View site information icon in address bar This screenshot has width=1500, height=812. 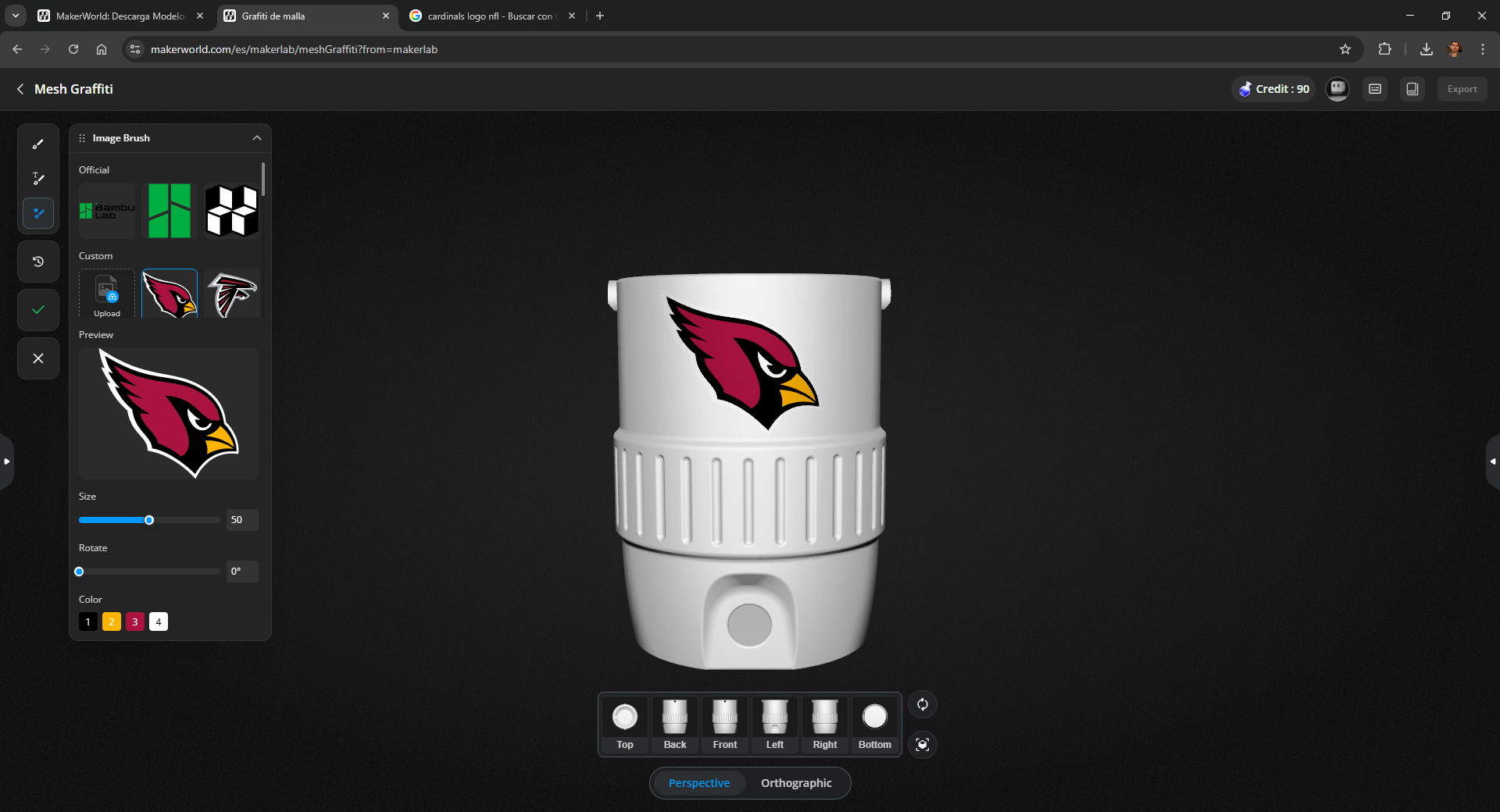coord(135,49)
